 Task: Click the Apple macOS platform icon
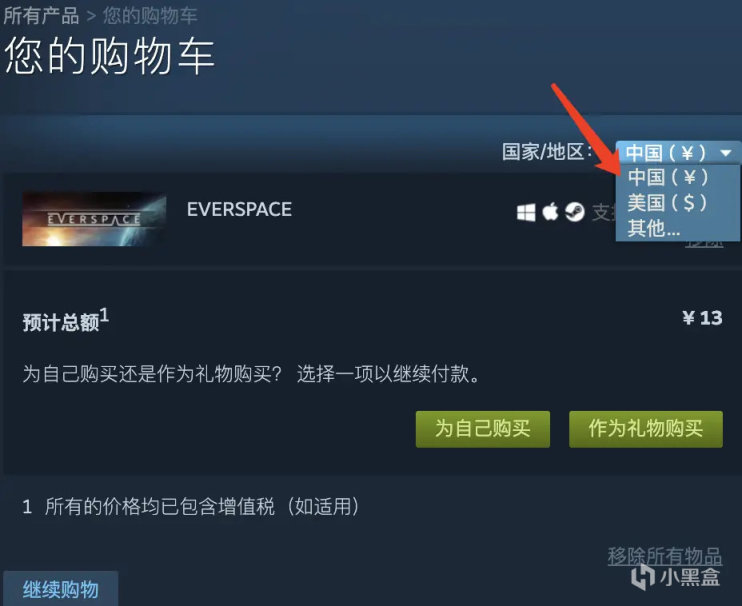550,212
